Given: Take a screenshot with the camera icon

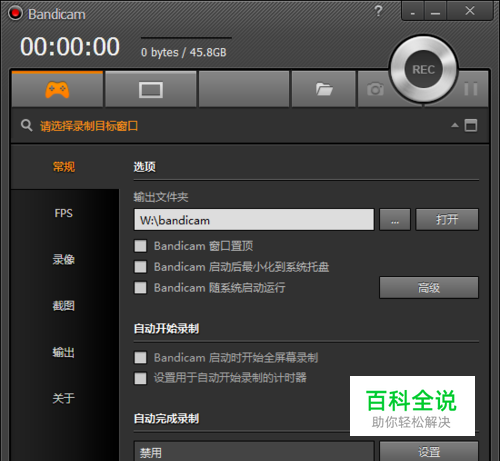Looking at the screenshot, I should pos(375,89).
